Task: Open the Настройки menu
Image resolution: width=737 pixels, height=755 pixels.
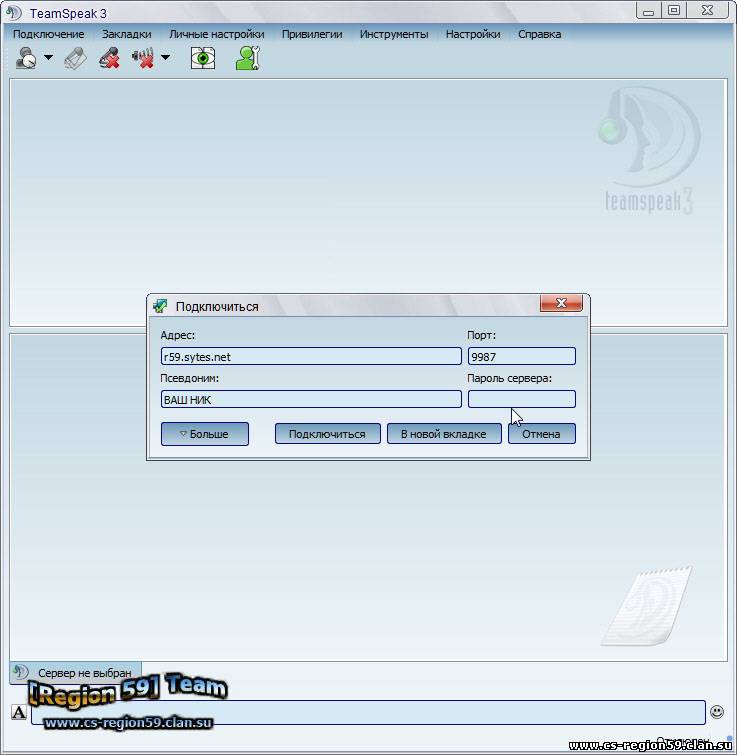Action: (473, 34)
